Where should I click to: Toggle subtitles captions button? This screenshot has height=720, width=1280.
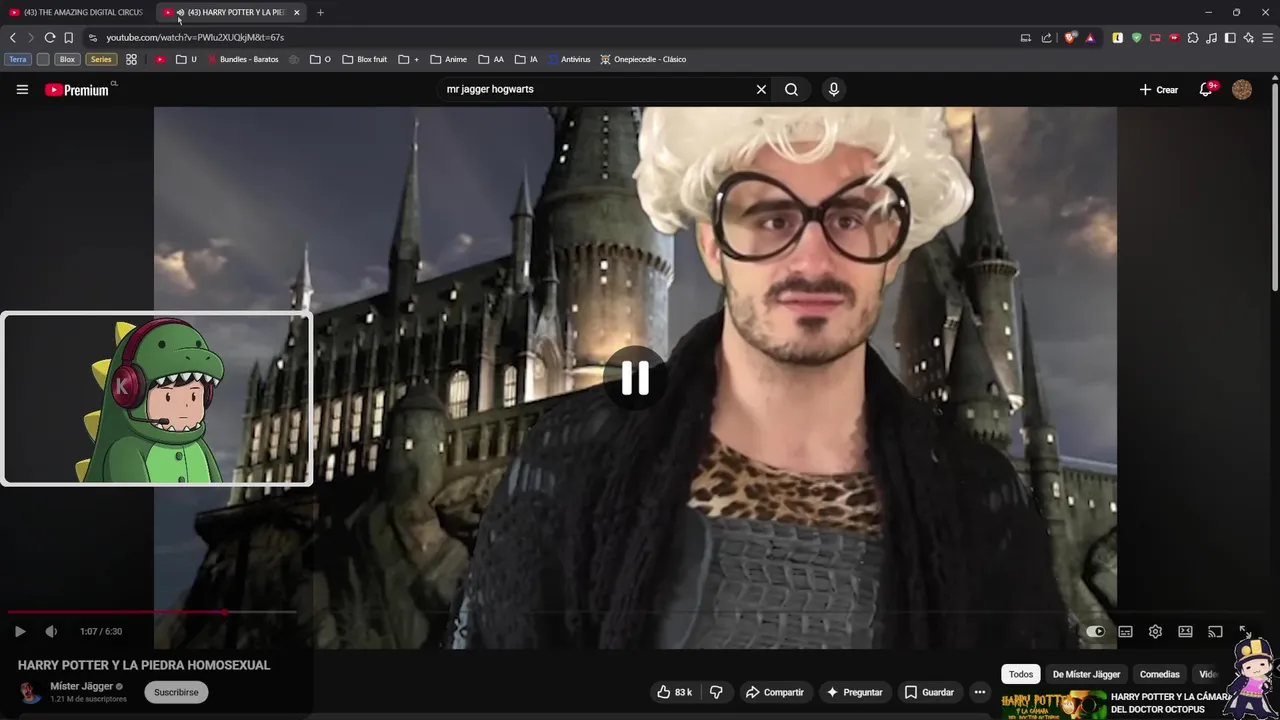click(x=1125, y=631)
